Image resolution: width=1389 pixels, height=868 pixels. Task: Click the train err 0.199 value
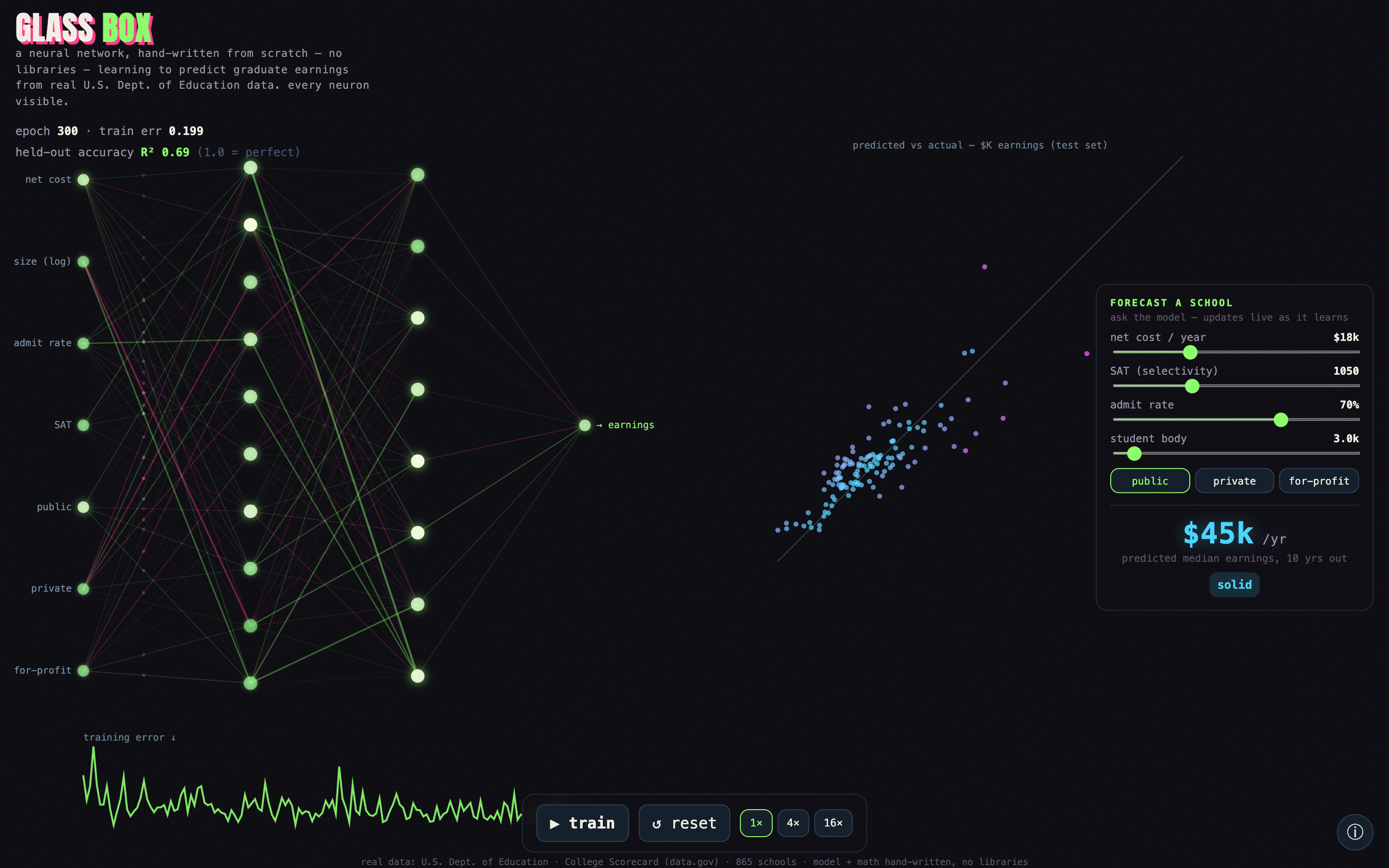(x=151, y=131)
